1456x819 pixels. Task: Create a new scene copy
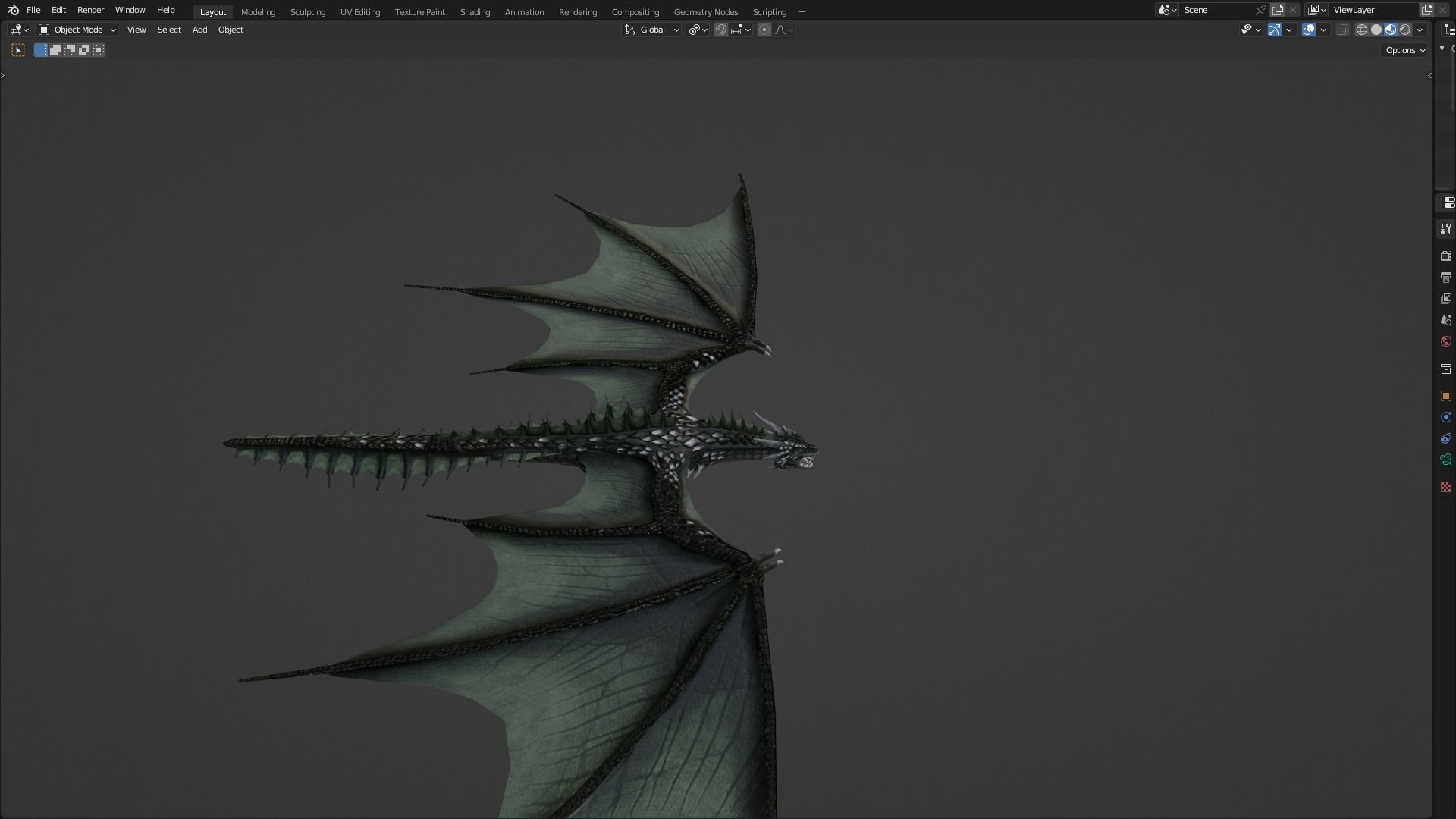click(x=1278, y=10)
